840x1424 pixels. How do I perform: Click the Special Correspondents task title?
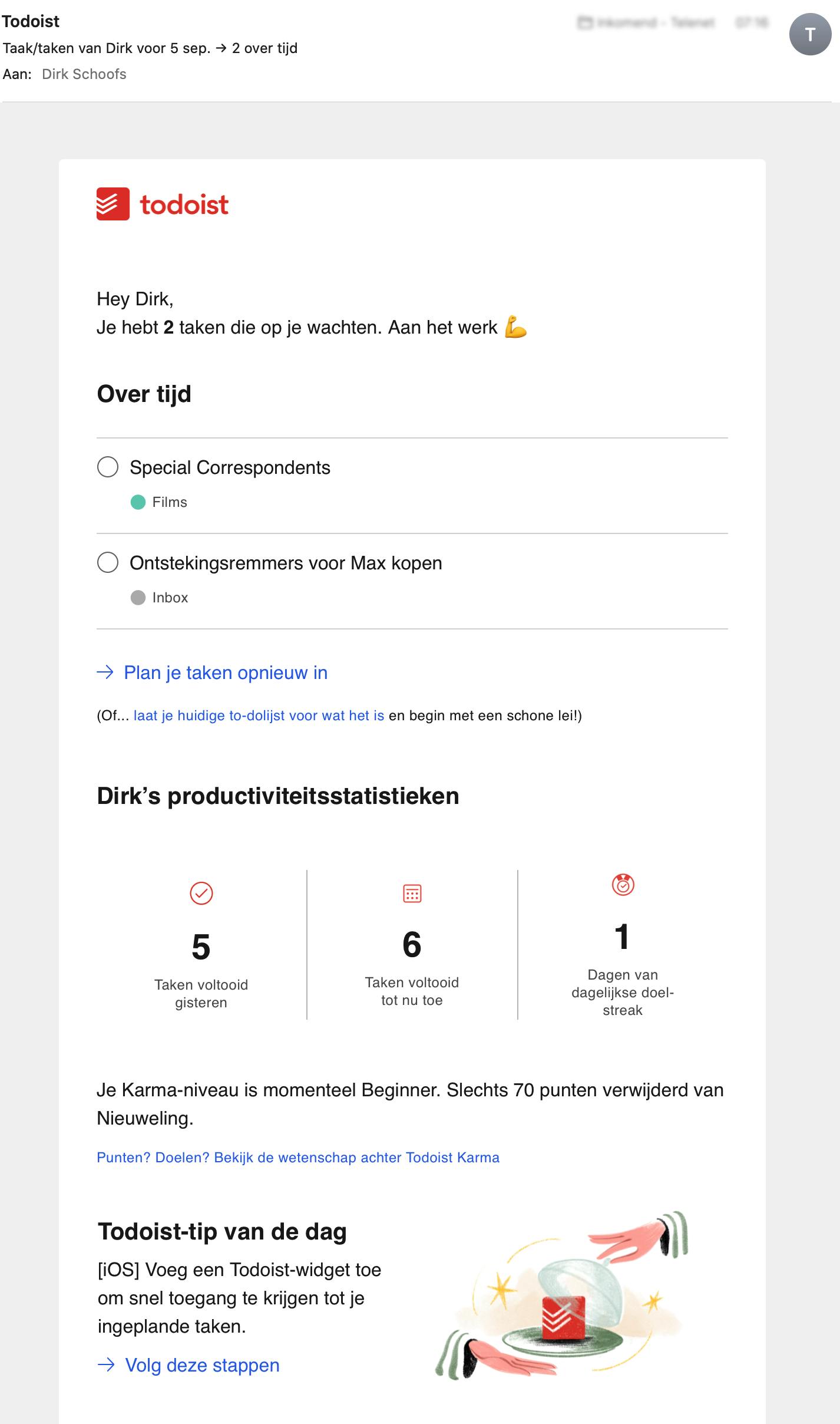click(x=230, y=467)
